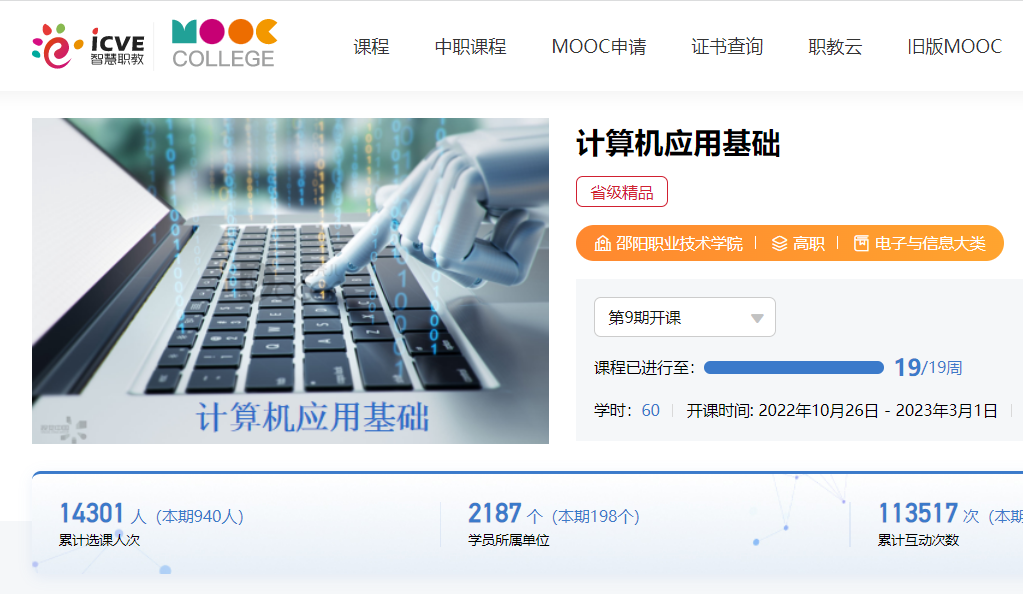Switch to 旧版MOOC

pos(954,46)
